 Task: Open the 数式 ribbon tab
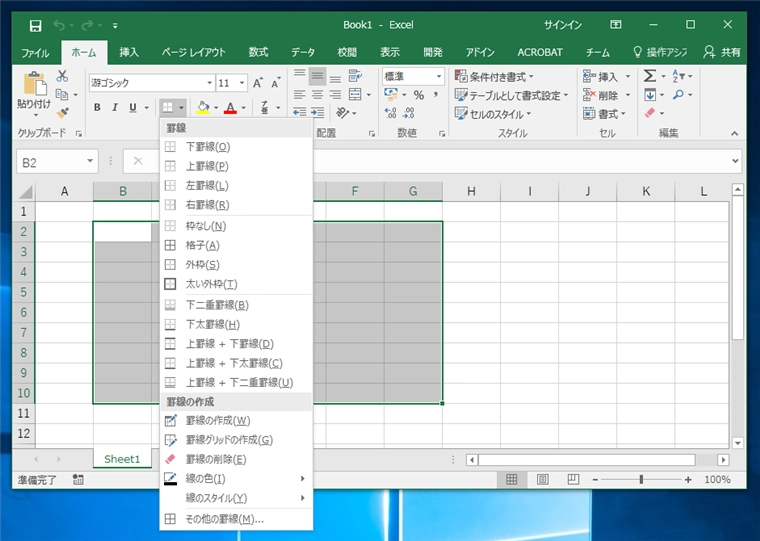point(258,52)
